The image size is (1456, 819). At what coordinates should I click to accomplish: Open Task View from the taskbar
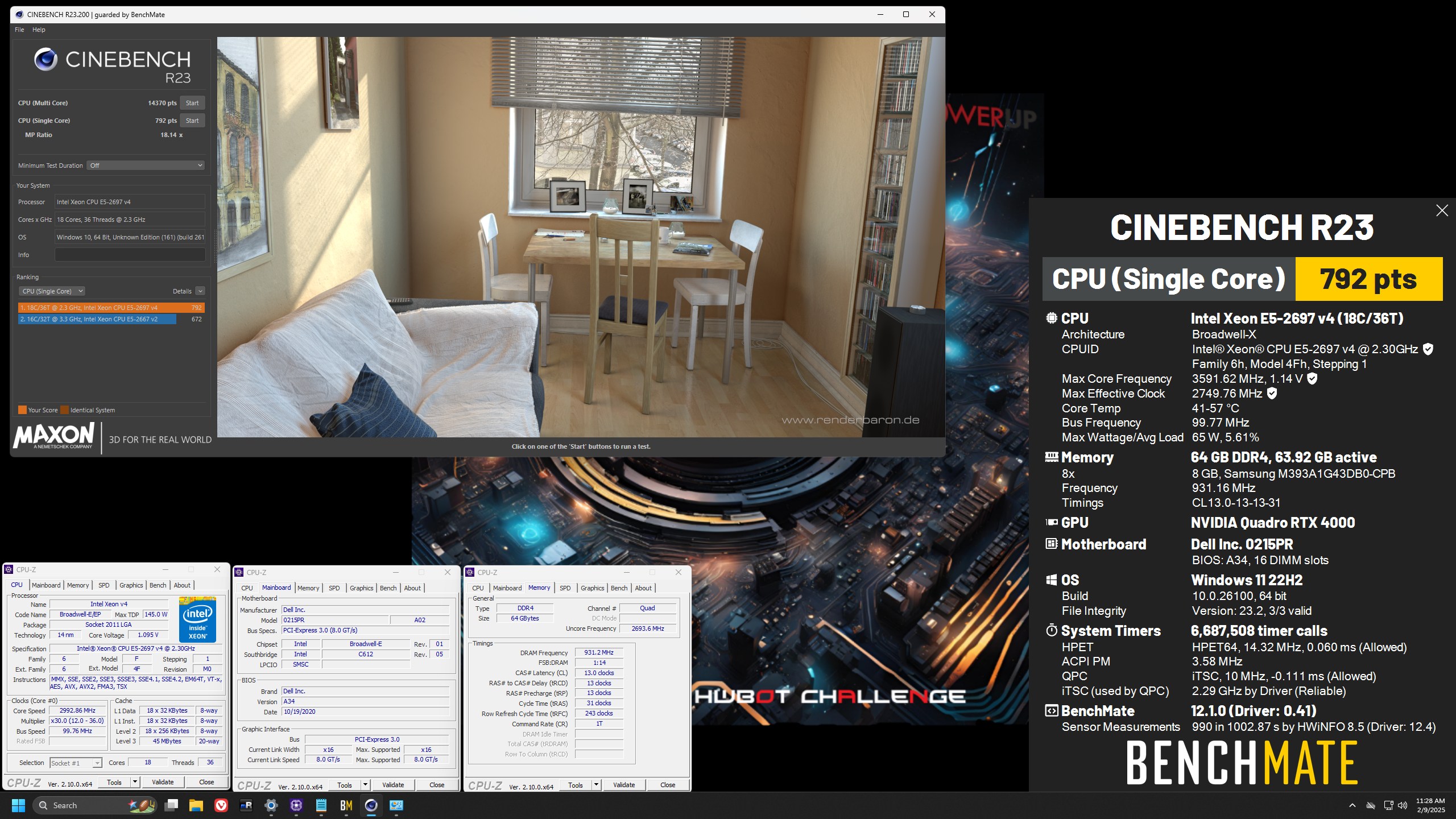pyautogui.click(x=171, y=805)
